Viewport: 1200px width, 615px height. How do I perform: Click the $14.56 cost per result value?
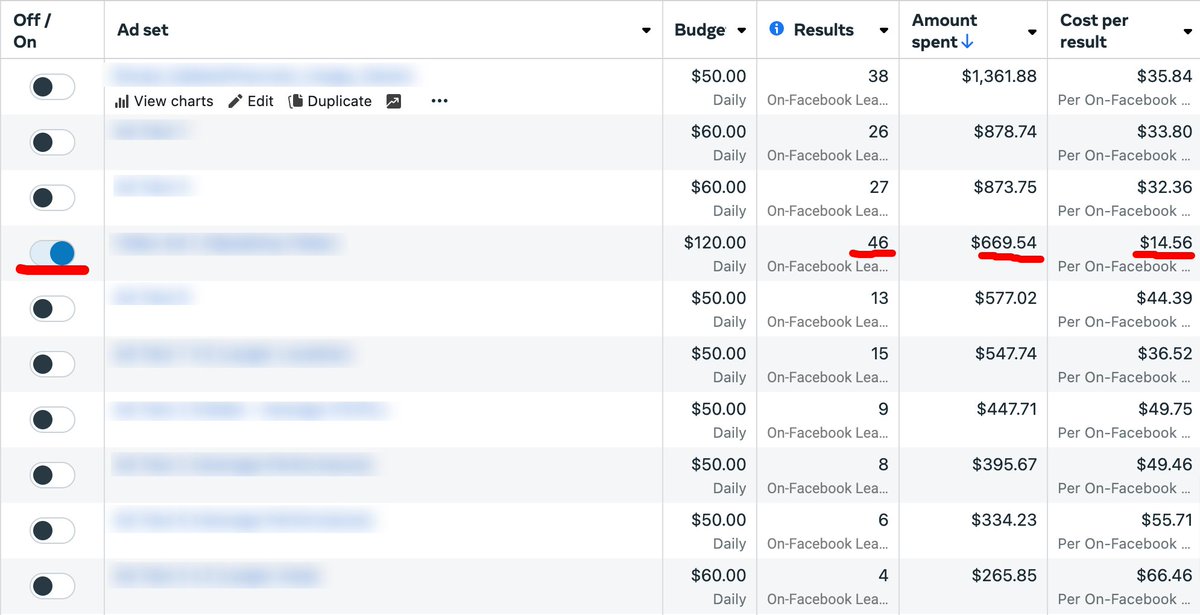pyautogui.click(x=1165, y=242)
